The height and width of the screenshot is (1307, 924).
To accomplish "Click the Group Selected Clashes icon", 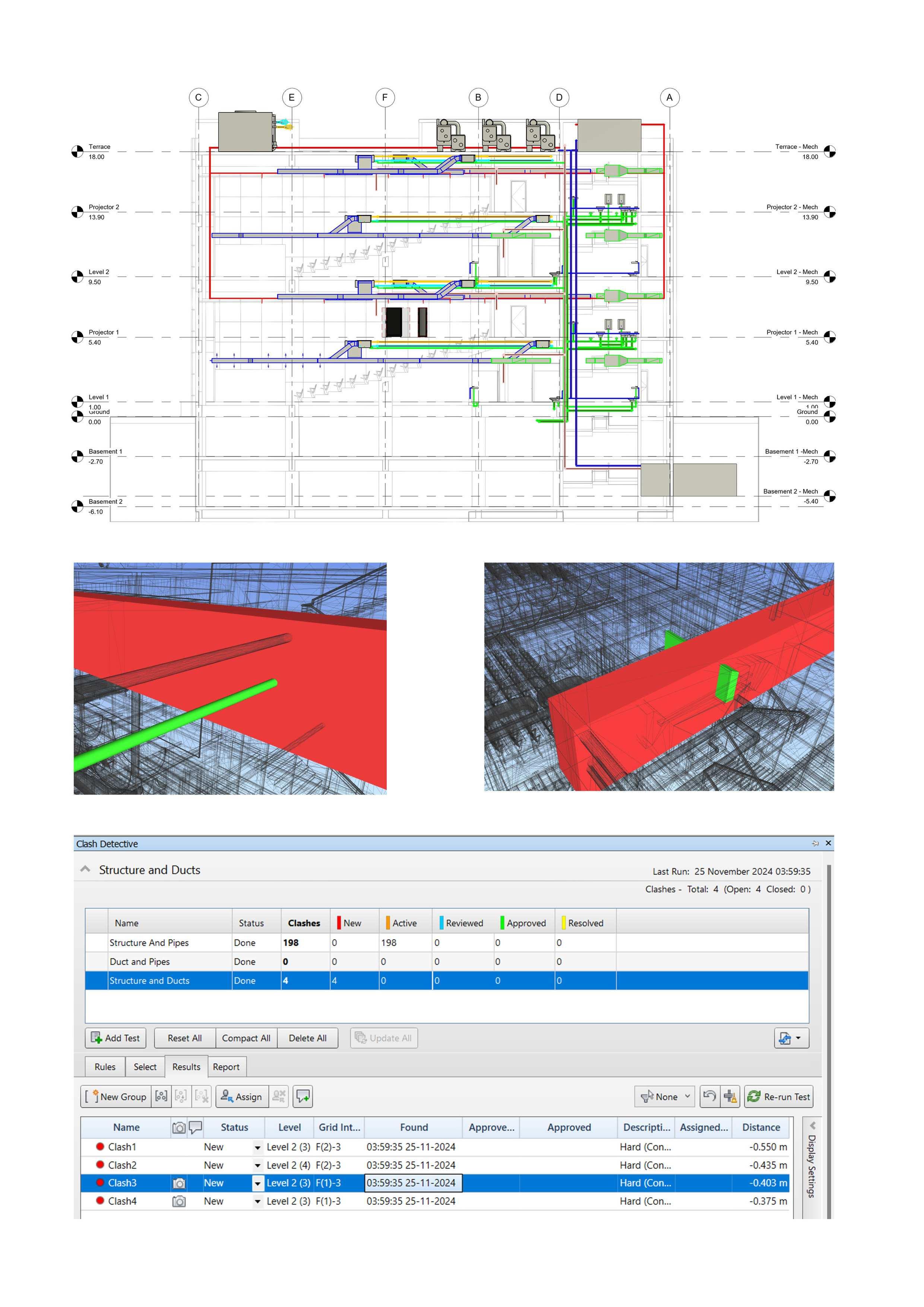I will [161, 1096].
